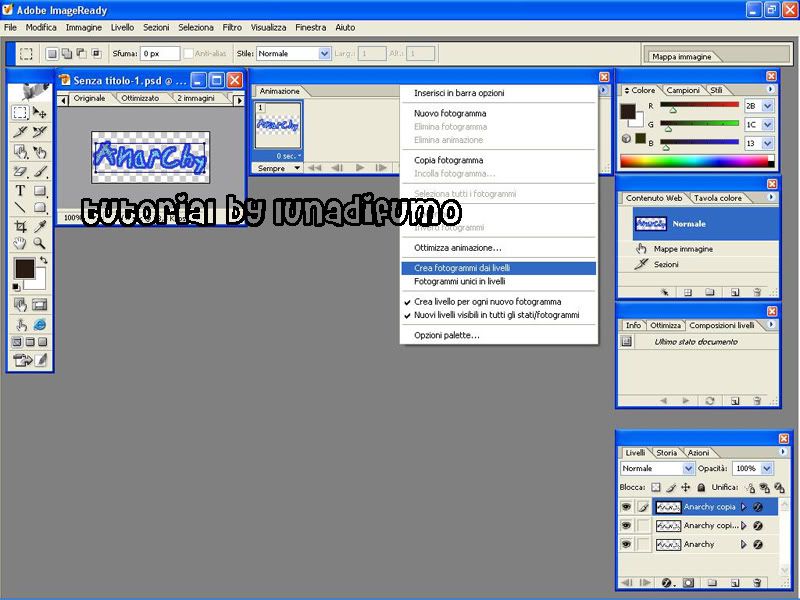800x600 pixels.
Task: Switch to Tavola colore tab
Action: 717,198
